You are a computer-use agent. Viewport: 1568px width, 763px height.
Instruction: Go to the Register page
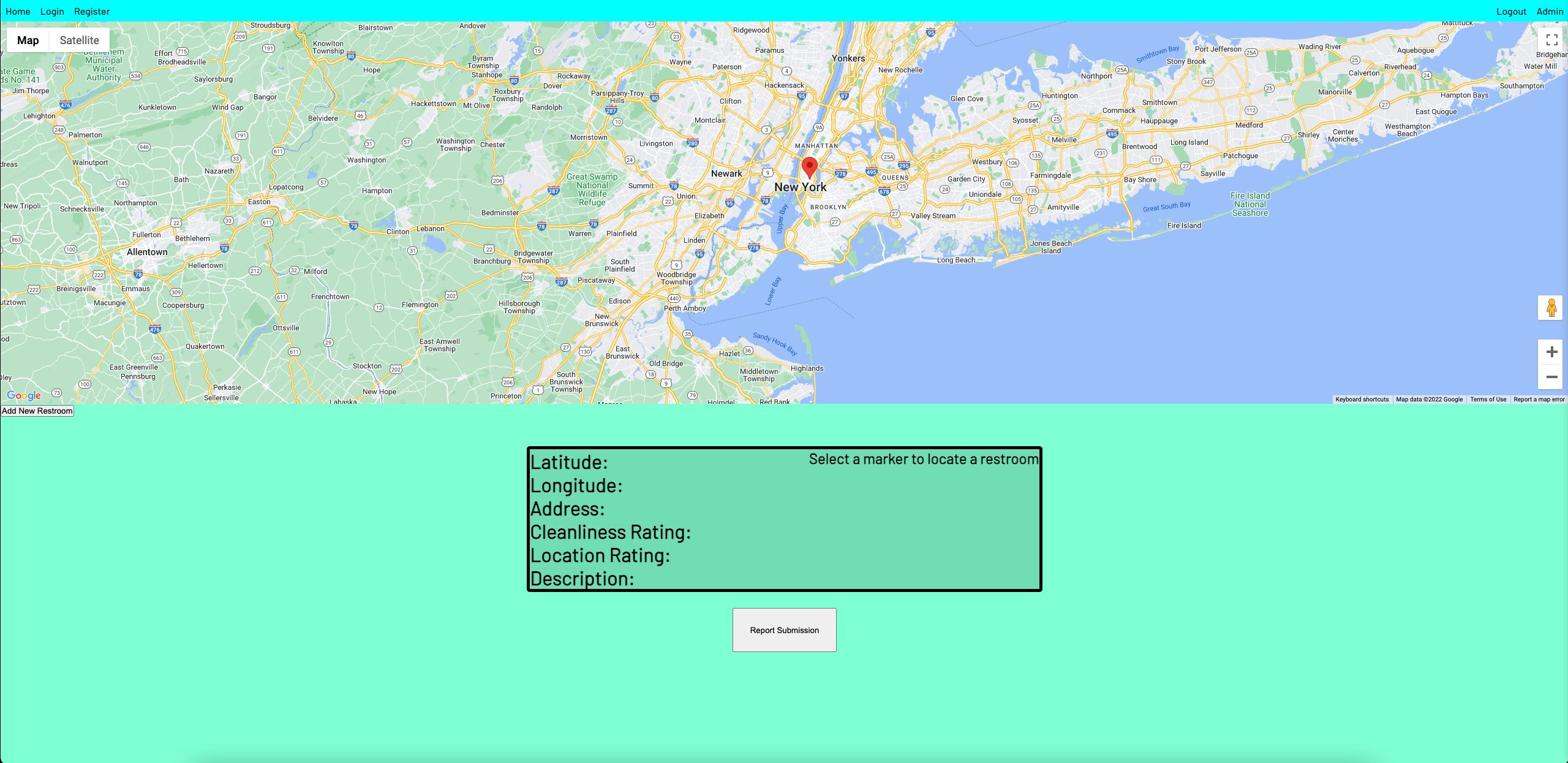pyautogui.click(x=92, y=12)
